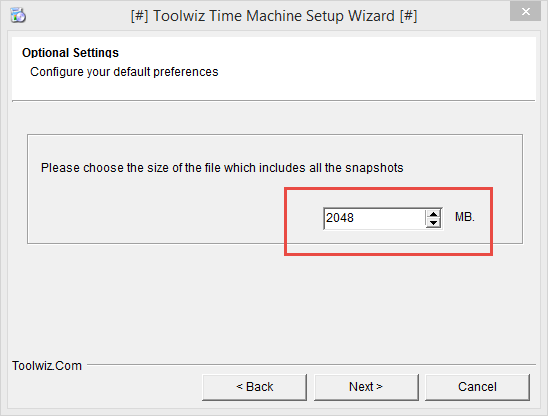Click the Optional Settings heading
The width and height of the screenshot is (548, 416).
[x=70, y=53]
